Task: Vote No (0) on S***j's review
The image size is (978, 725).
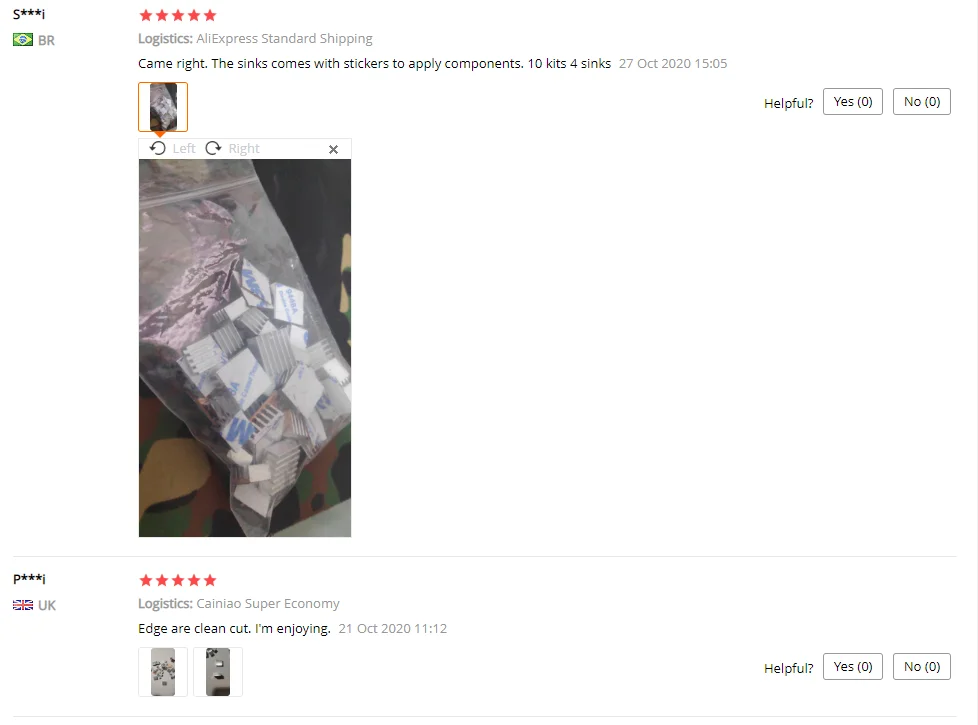Action: (x=922, y=102)
